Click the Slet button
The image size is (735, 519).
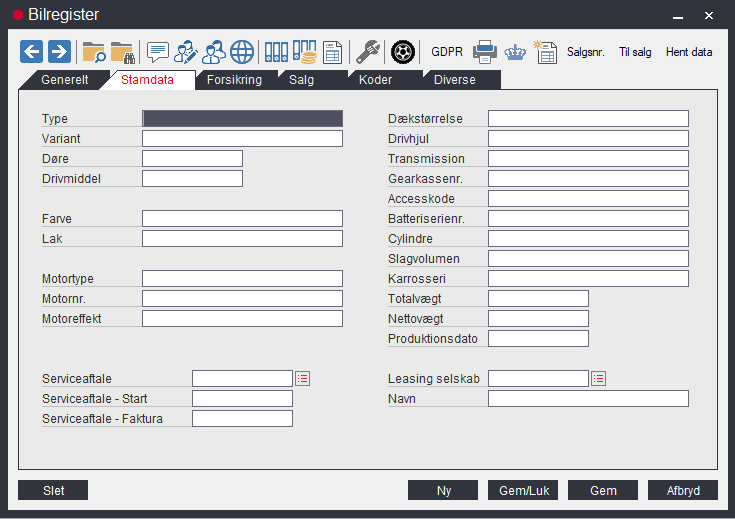(53, 490)
